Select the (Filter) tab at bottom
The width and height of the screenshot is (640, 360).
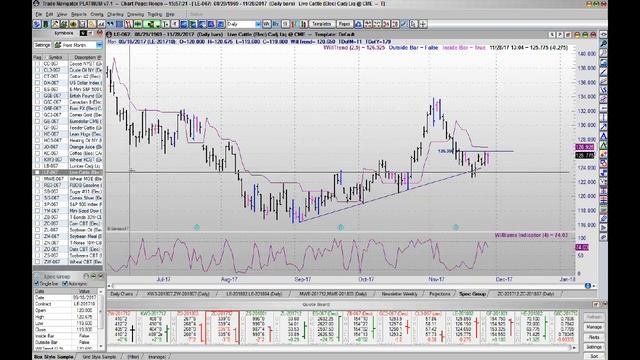tap(133, 357)
